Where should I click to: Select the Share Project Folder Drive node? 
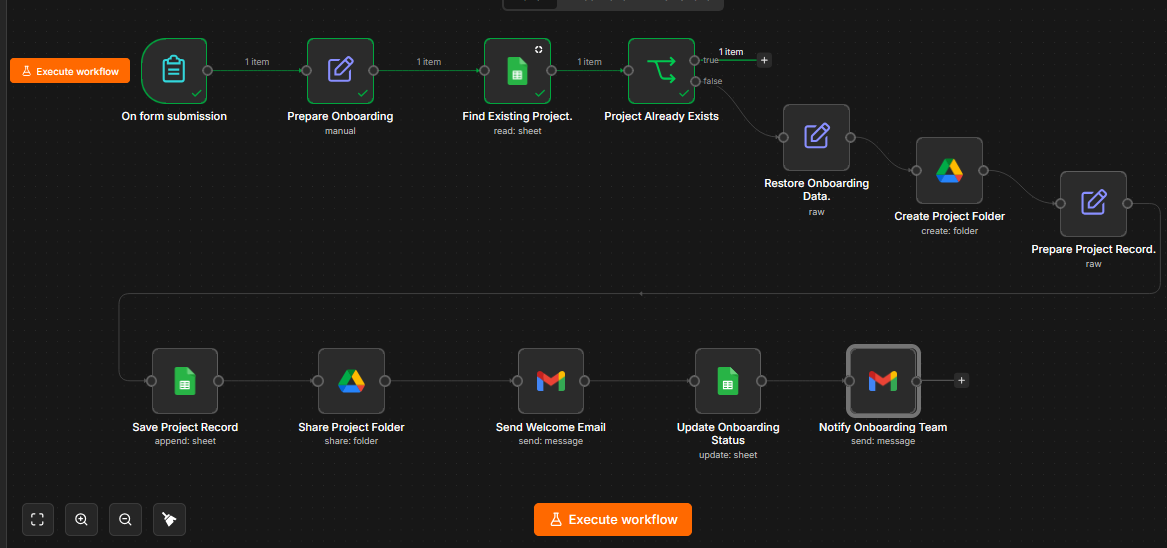tap(351, 380)
